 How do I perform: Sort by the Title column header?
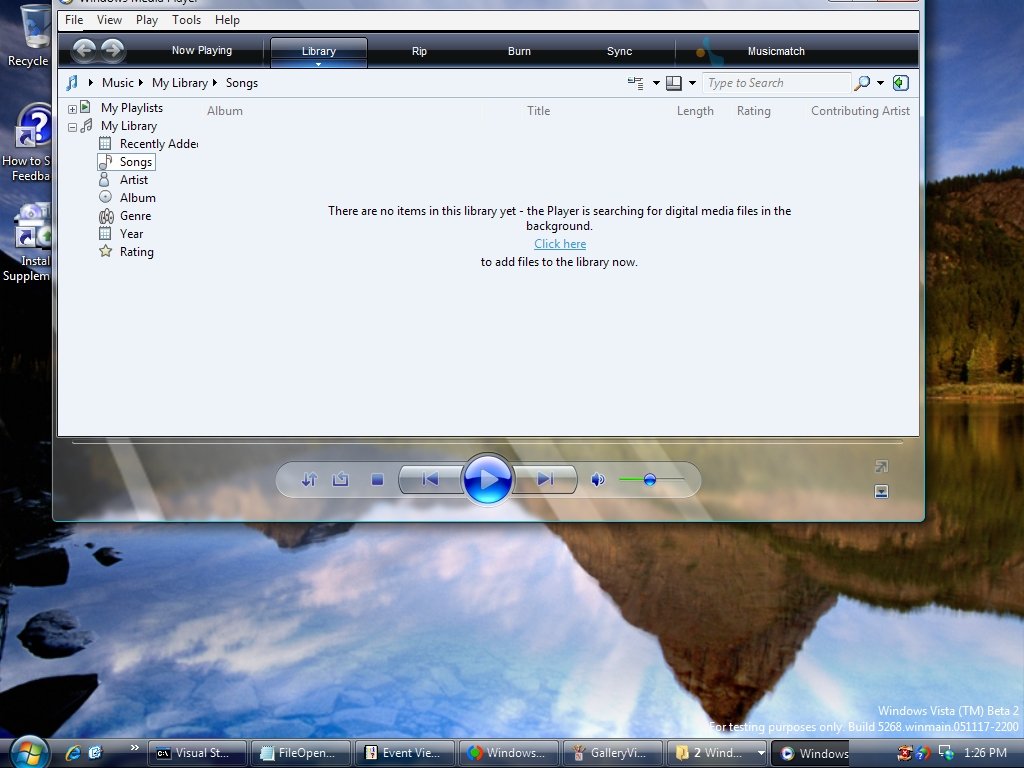pos(538,111)
